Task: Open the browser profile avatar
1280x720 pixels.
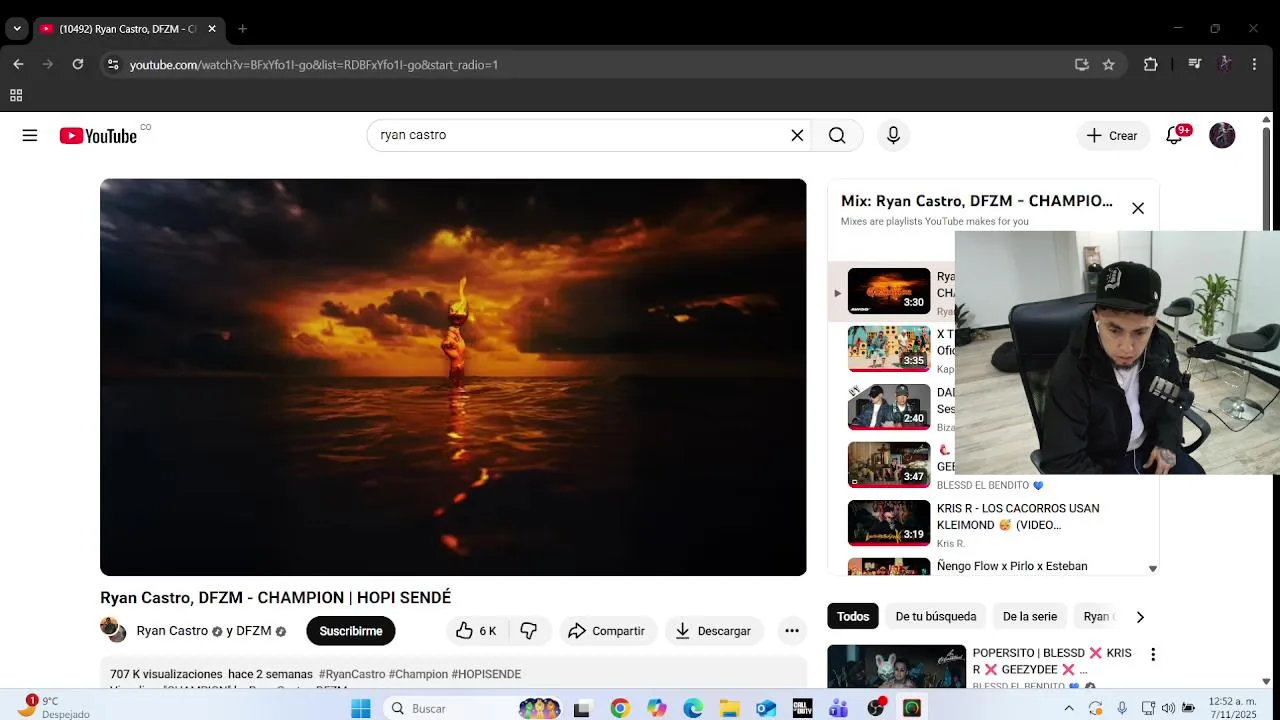Action: coord(1224,64)
